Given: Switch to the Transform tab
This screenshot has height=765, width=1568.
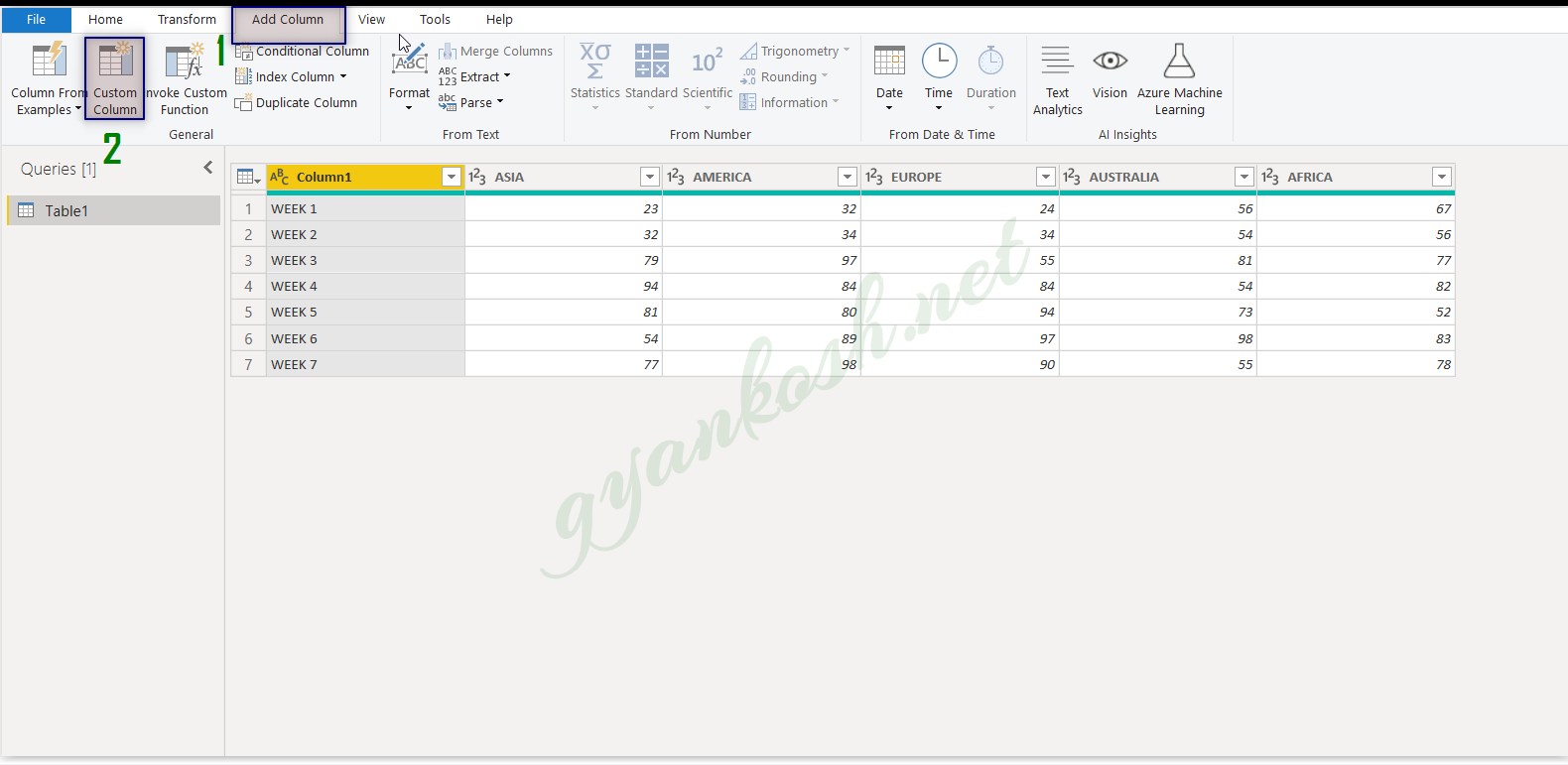Looking at the screenshot, I should coord(187,20).
